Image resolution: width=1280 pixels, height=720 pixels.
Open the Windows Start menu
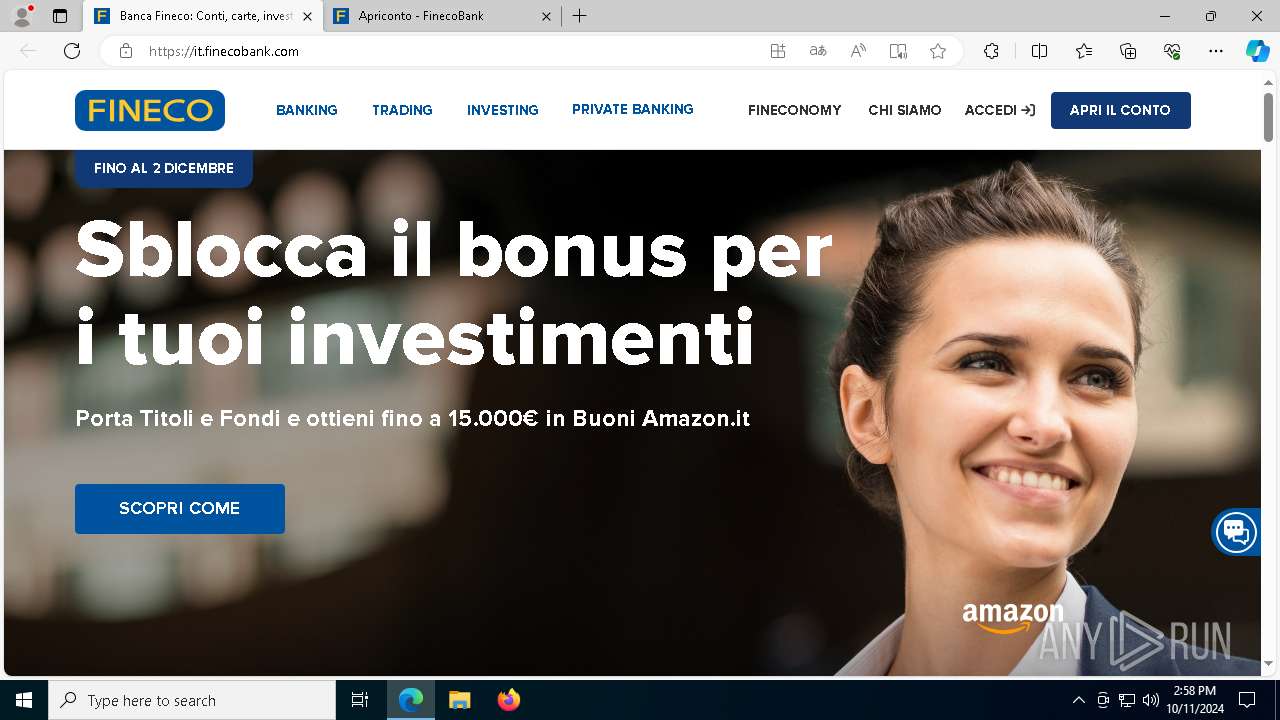click(24, 700)
